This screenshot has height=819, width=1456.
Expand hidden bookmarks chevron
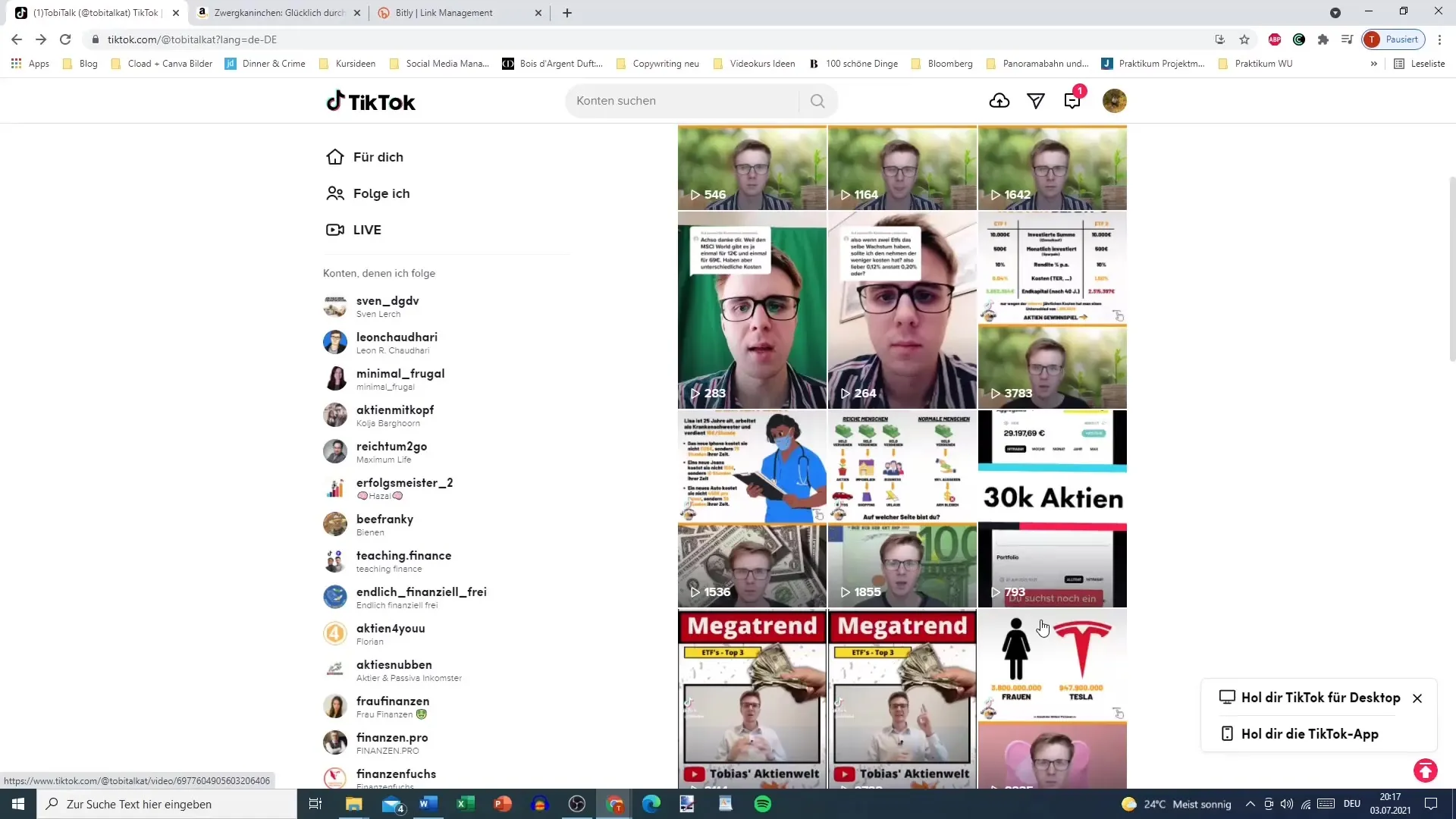tap(1374, 64)
